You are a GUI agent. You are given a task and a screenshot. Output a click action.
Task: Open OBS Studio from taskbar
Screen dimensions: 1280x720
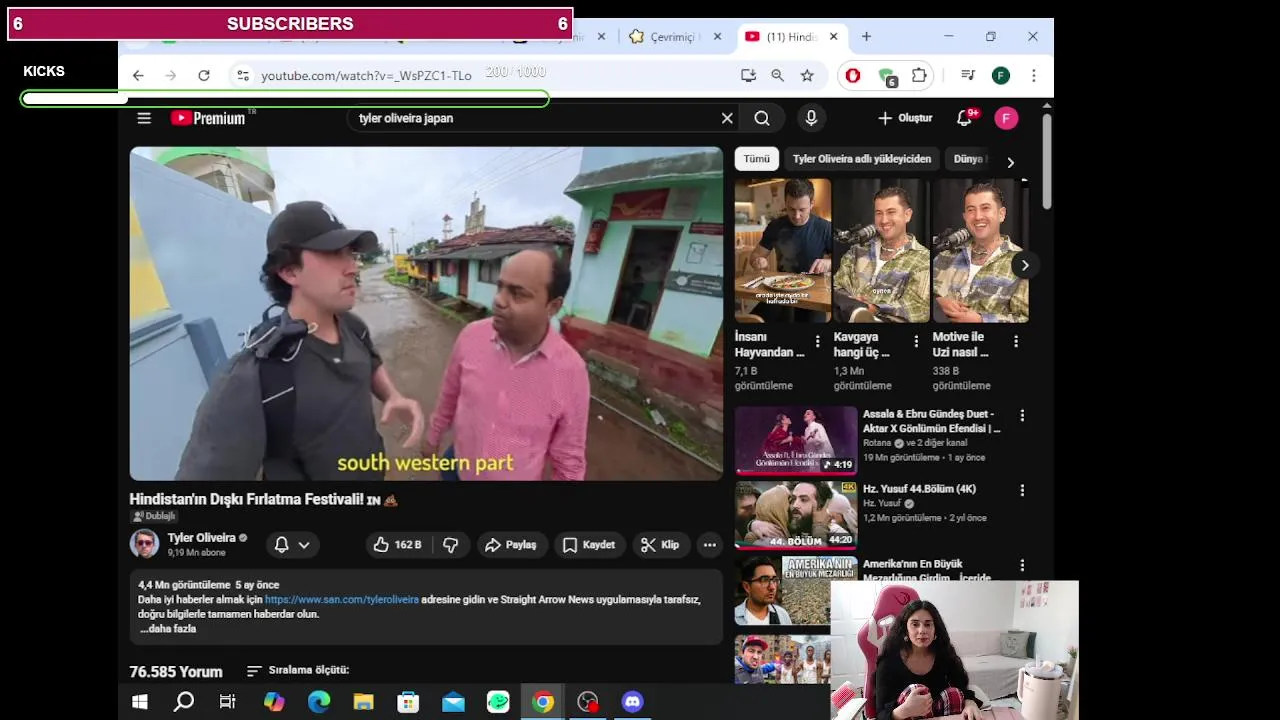pyautogui.click(x=588, y=702)
